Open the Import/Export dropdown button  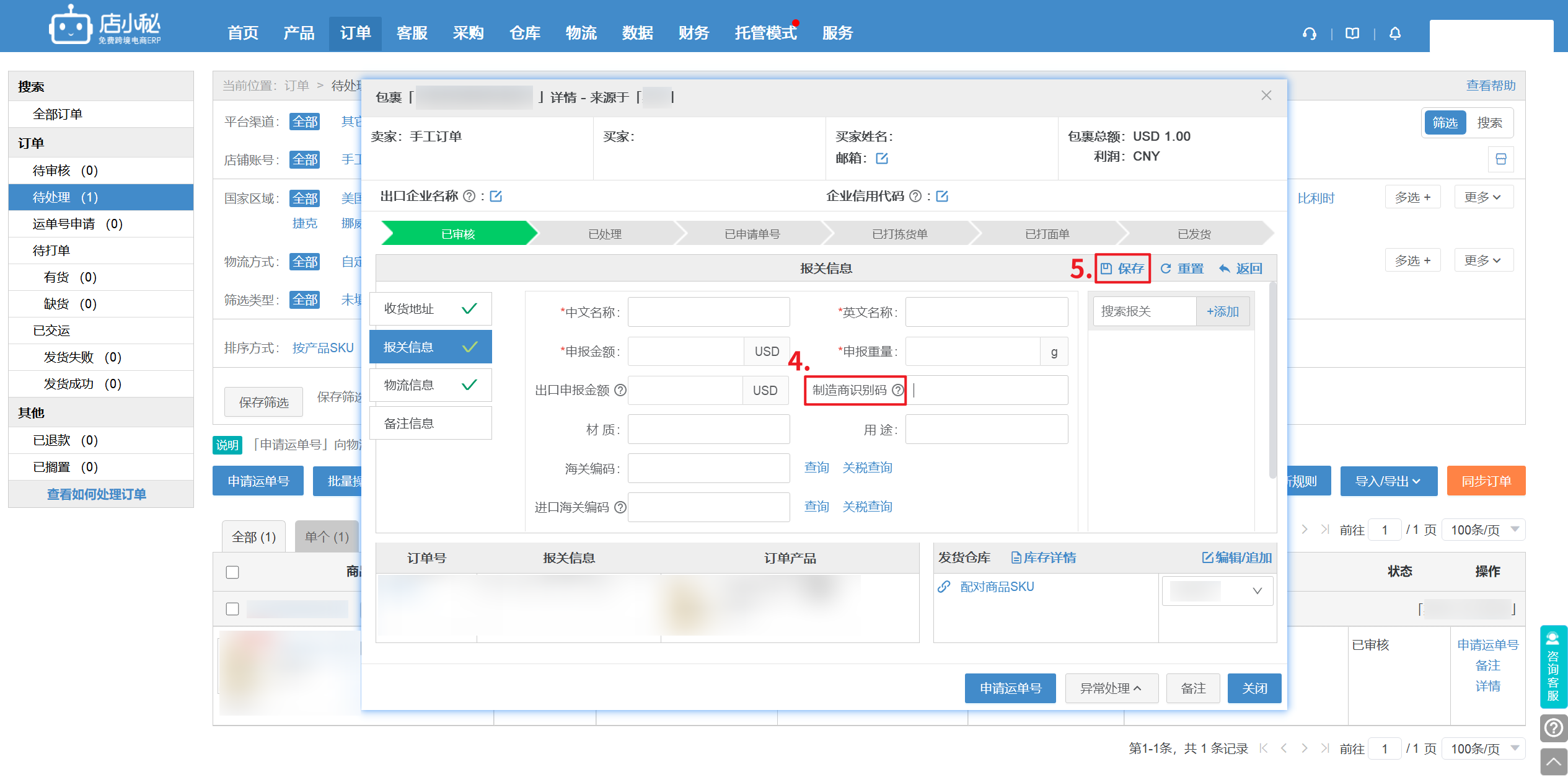[x=1388, y=481]
